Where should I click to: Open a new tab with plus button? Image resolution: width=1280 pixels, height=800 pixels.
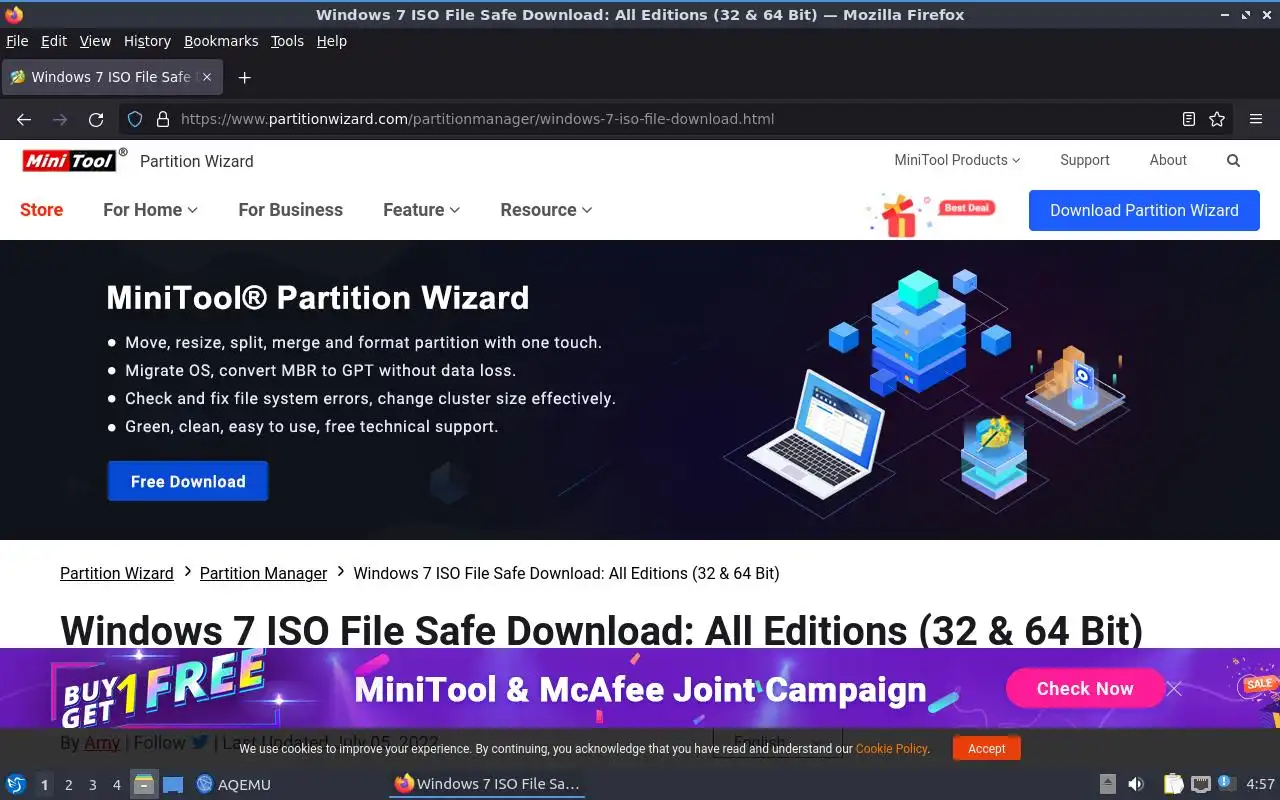[244, 77]
